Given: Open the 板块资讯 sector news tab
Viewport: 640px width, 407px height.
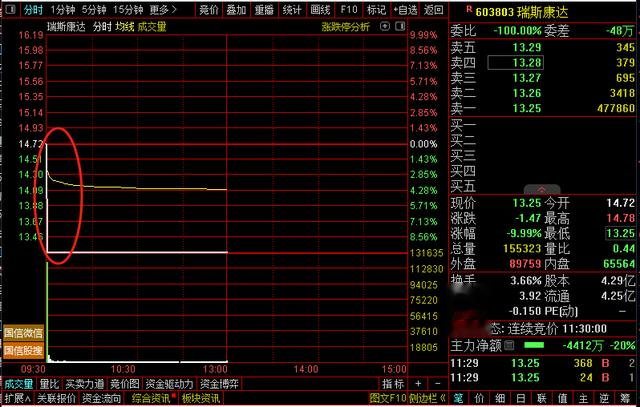Looking at the screenshot, I should coord(201,398).
